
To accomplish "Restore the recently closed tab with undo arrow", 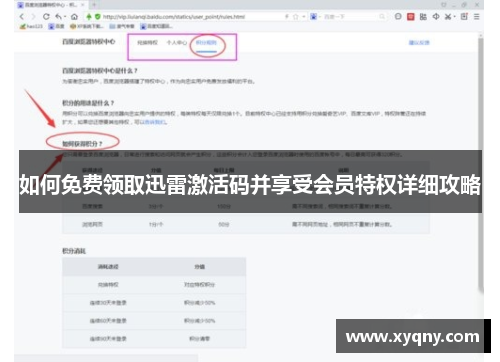I will [x=59, y=16].
